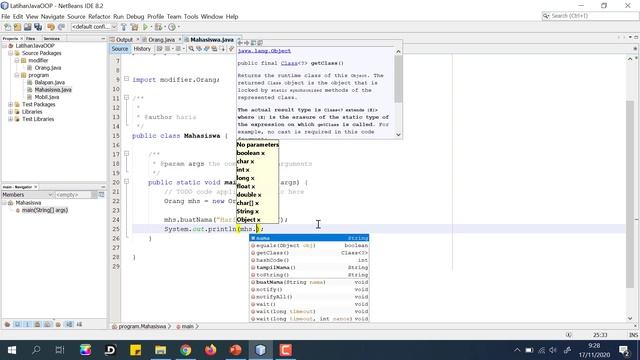Viewport: 640px width, 360px height.
Task: Toggle Show Inherited Members in Navigator
Action: pyautogui.click(x=7, y=324)
